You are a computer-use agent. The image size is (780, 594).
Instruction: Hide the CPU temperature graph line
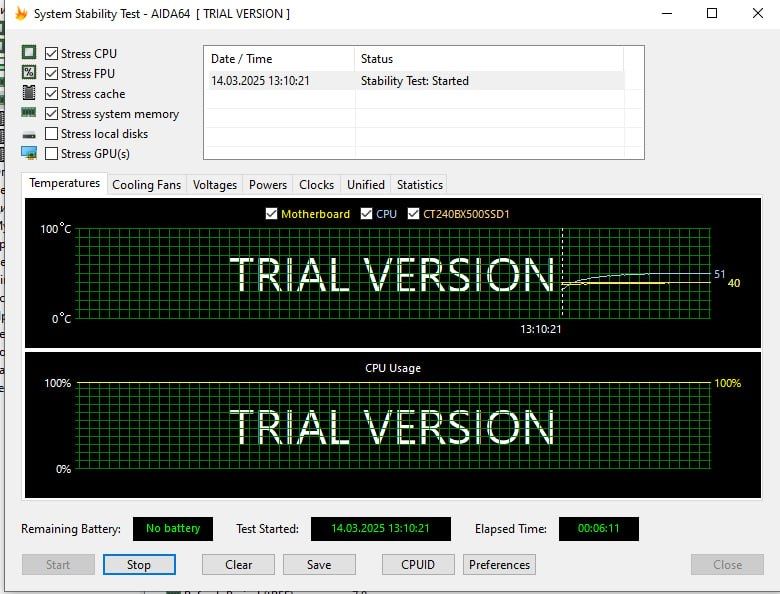tap(366, 214)
